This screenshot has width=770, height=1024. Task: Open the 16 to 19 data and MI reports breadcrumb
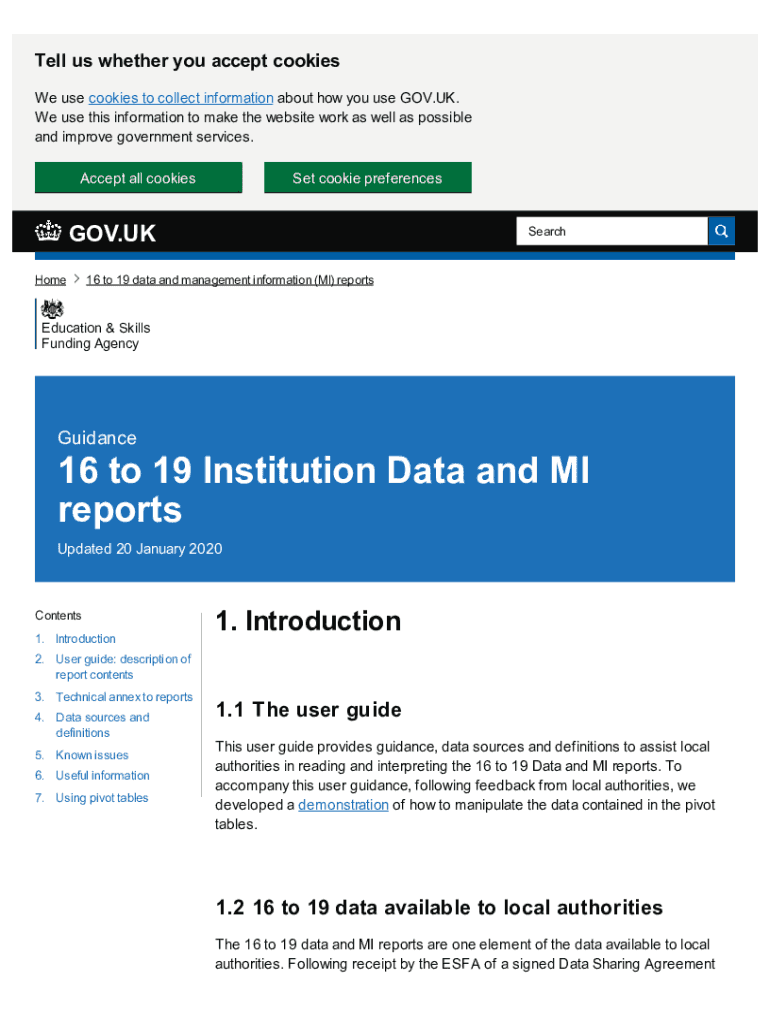(229, 280)
